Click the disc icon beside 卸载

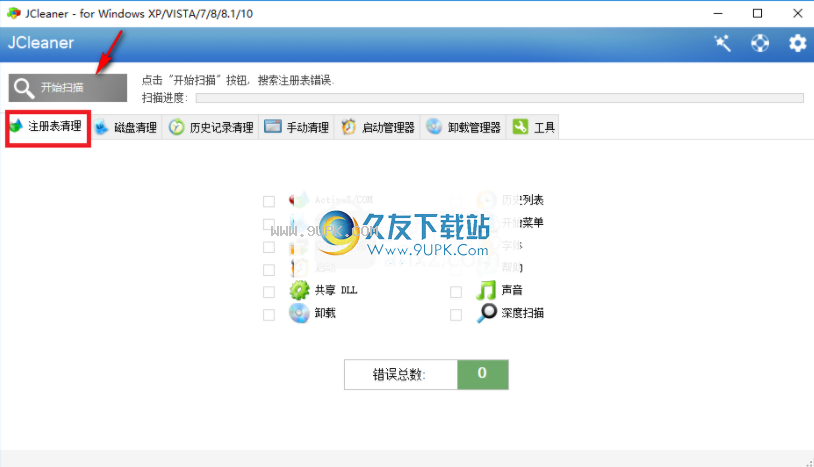point(300,313)
